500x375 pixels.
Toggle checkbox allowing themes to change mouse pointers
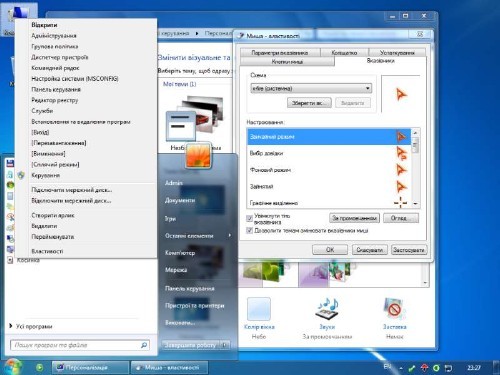249,230
